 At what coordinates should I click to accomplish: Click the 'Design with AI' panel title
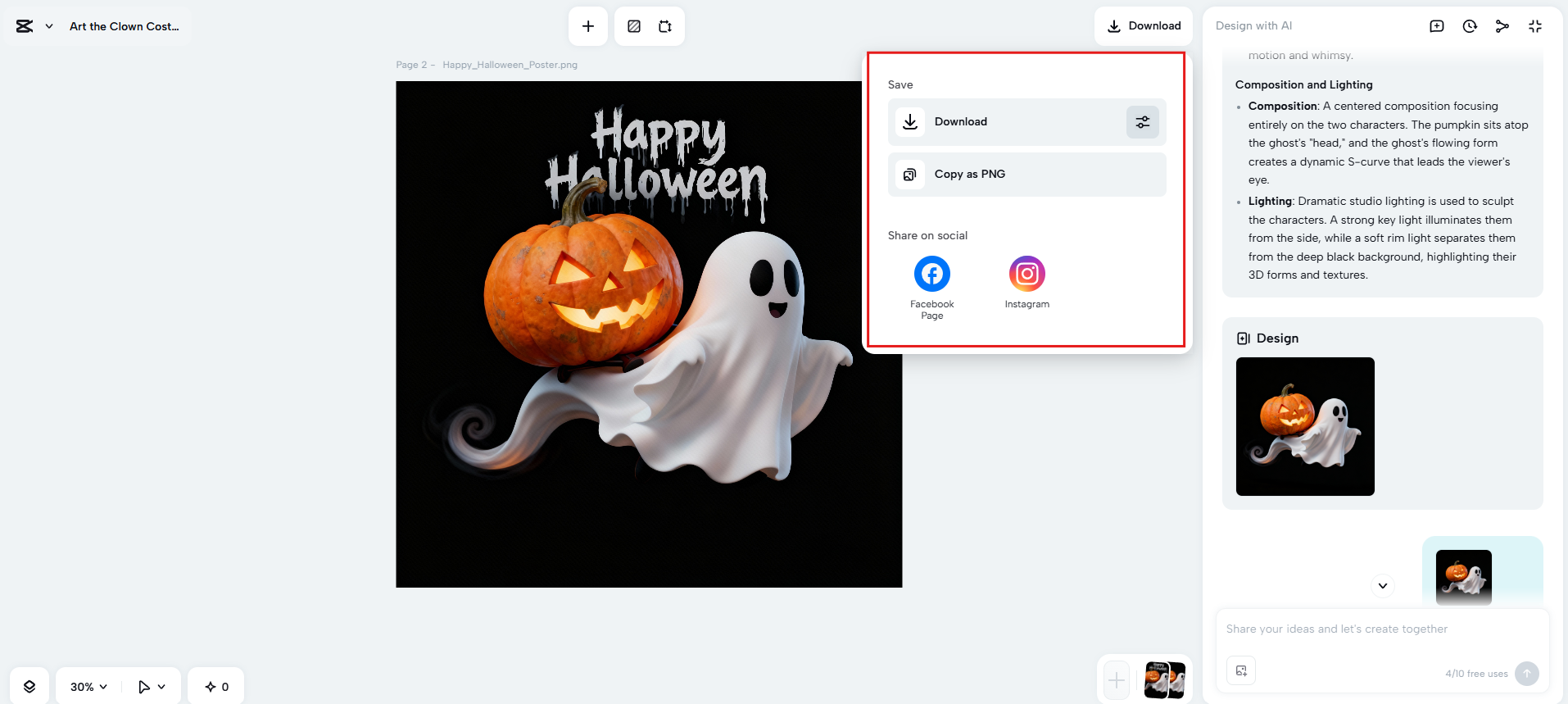(x=1253, y=26)
